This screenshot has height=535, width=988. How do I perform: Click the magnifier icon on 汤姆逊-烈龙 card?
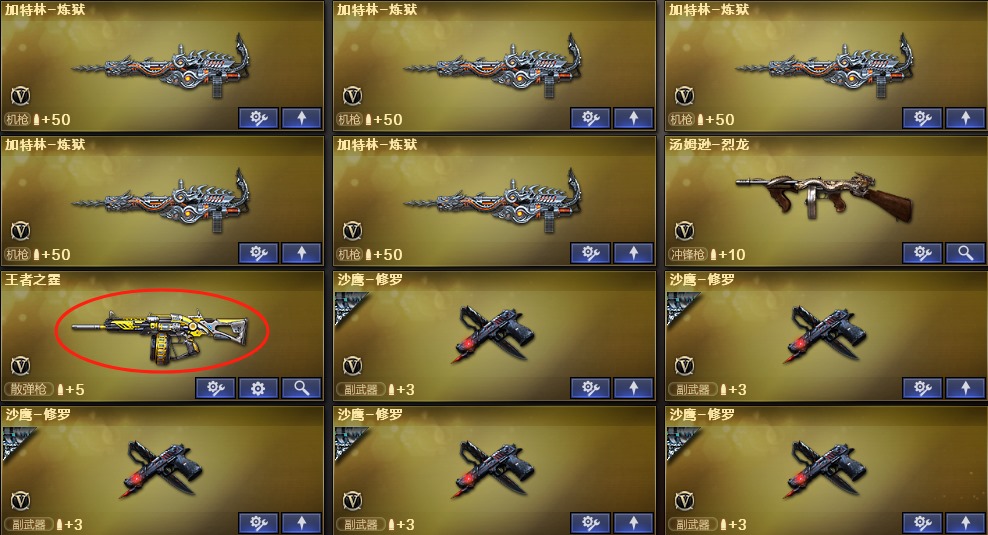(x=965, y=253)
